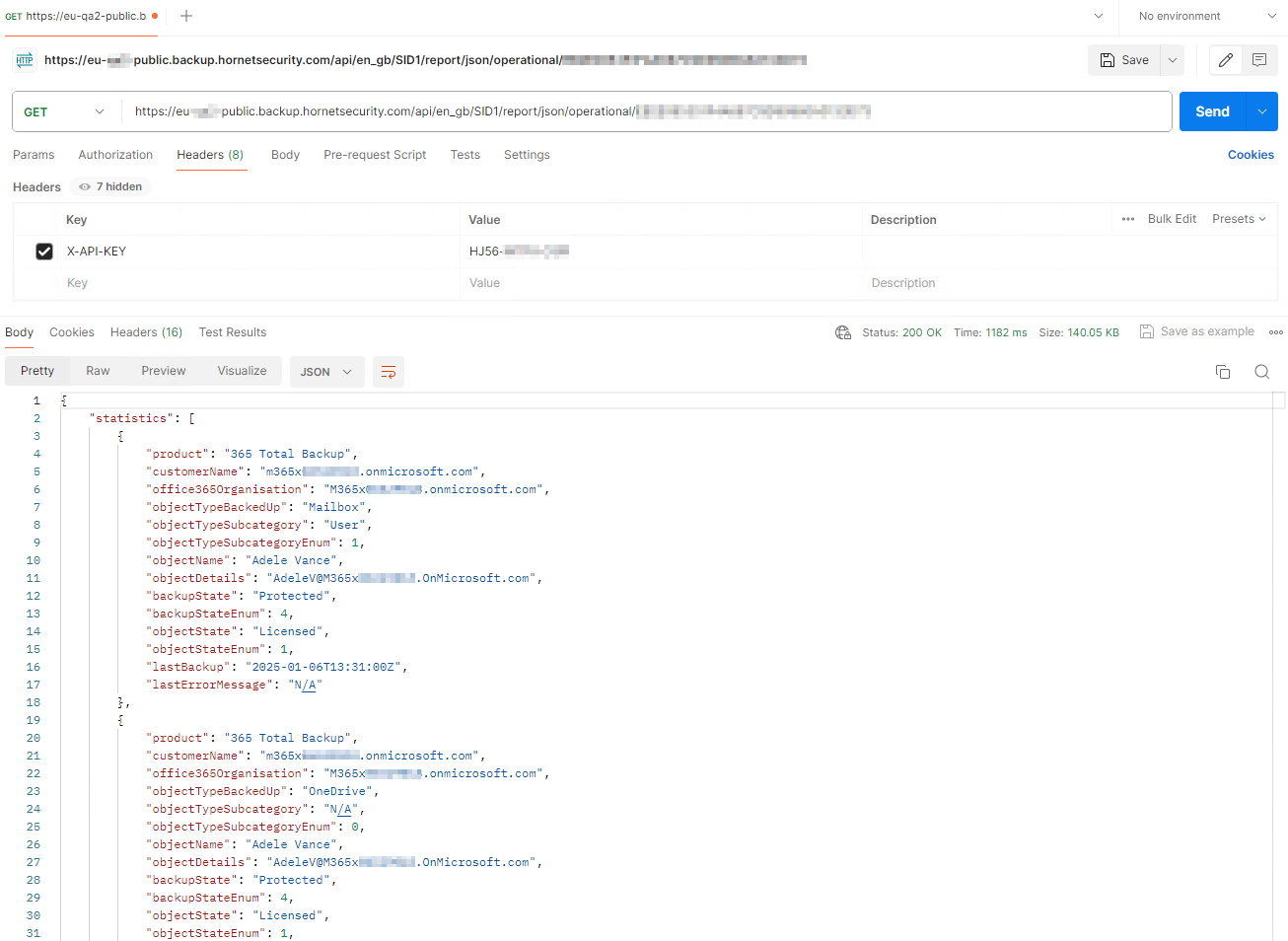Click the "OneDrive" value on line 23

[337, 791]
